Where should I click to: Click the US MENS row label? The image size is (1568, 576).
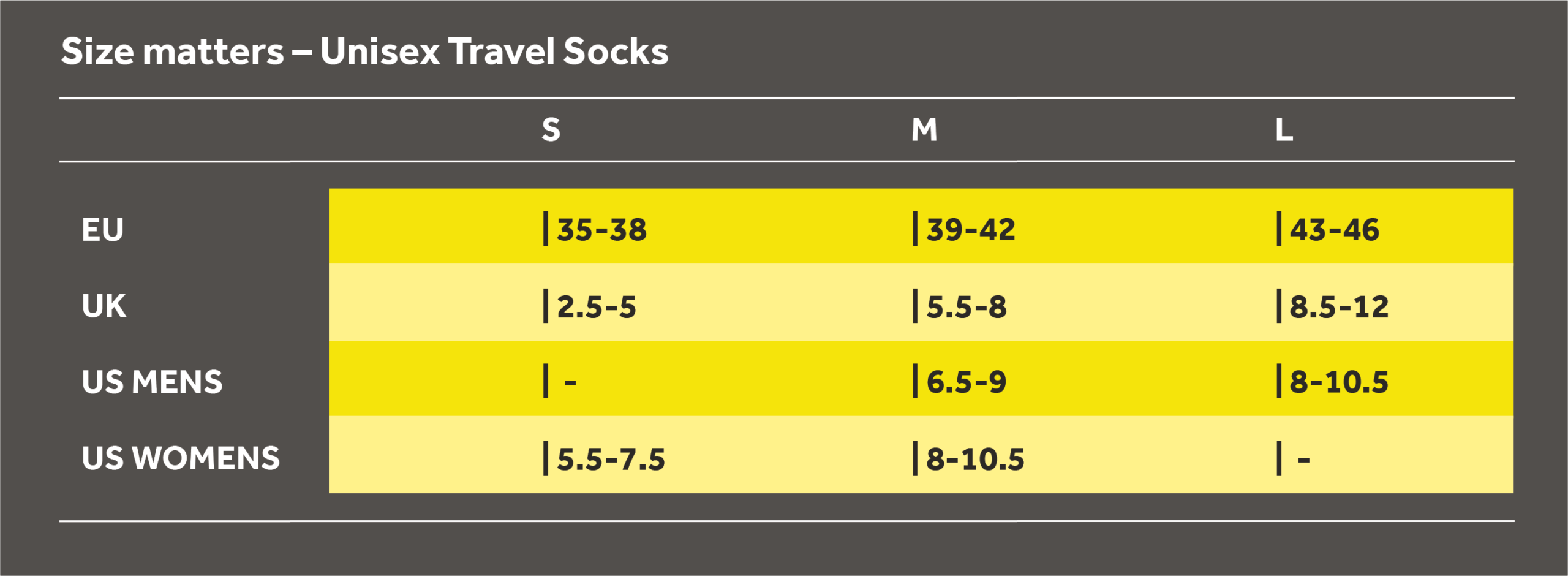(152, 382)
